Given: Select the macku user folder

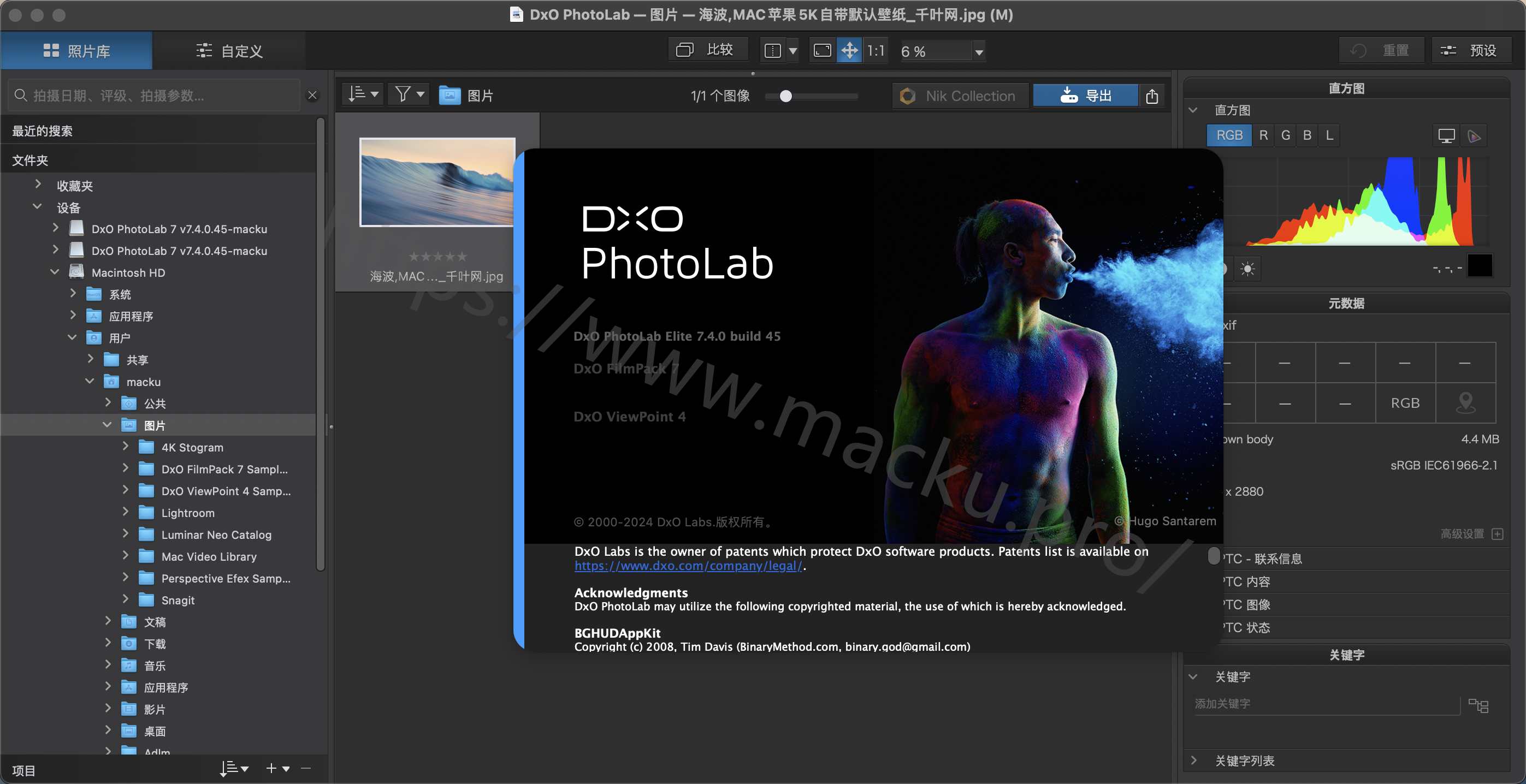Looking at the screenshot, I should (143, 382).
